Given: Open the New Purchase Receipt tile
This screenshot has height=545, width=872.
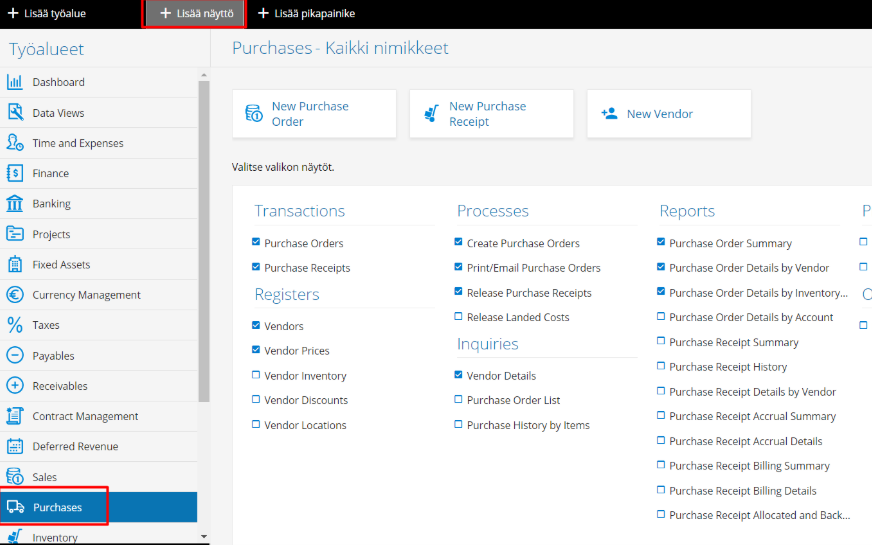Looking at the screenshot, I should (x=491, y=113).
